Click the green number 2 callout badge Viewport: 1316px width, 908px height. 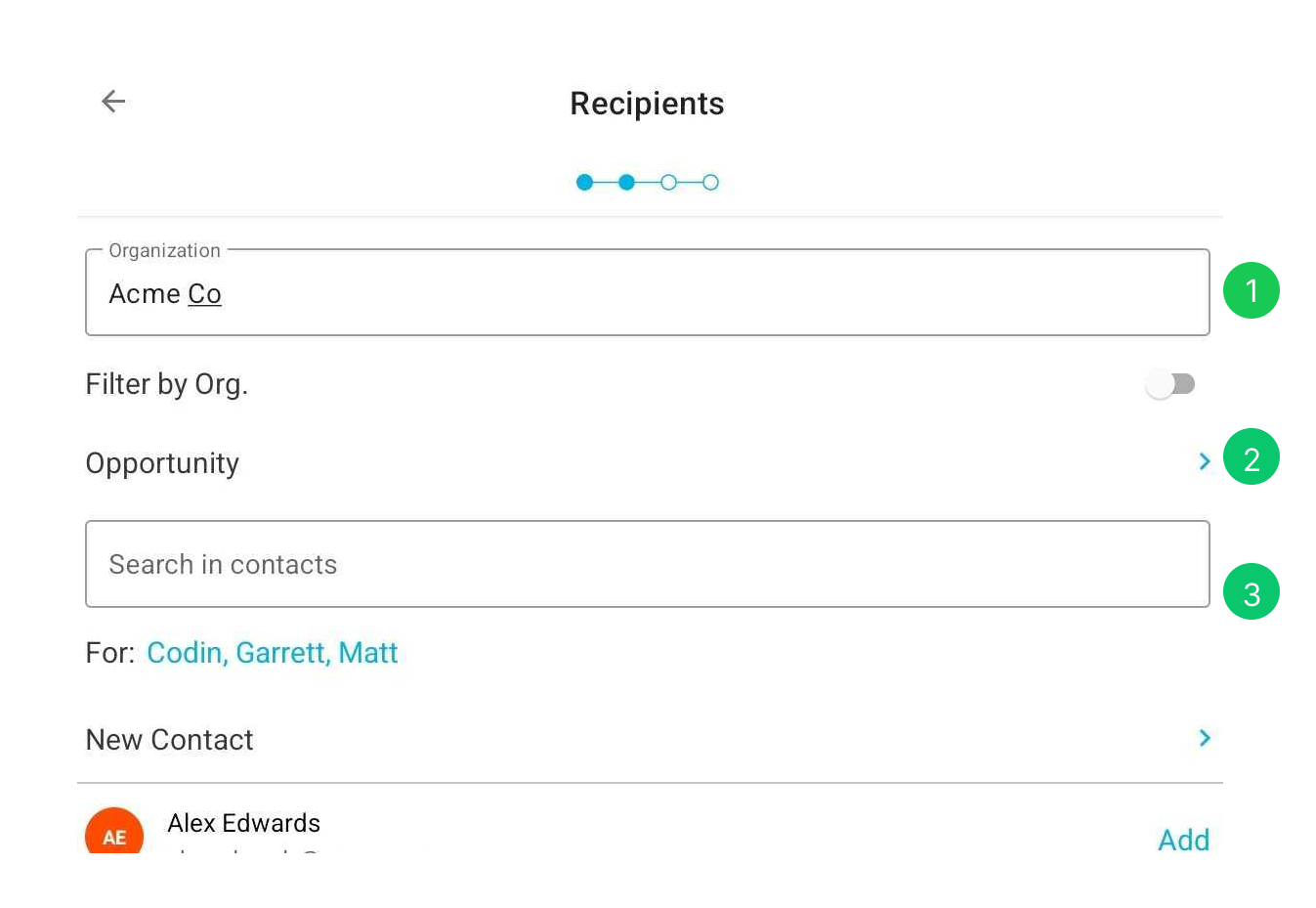(x=1252, y=456)
